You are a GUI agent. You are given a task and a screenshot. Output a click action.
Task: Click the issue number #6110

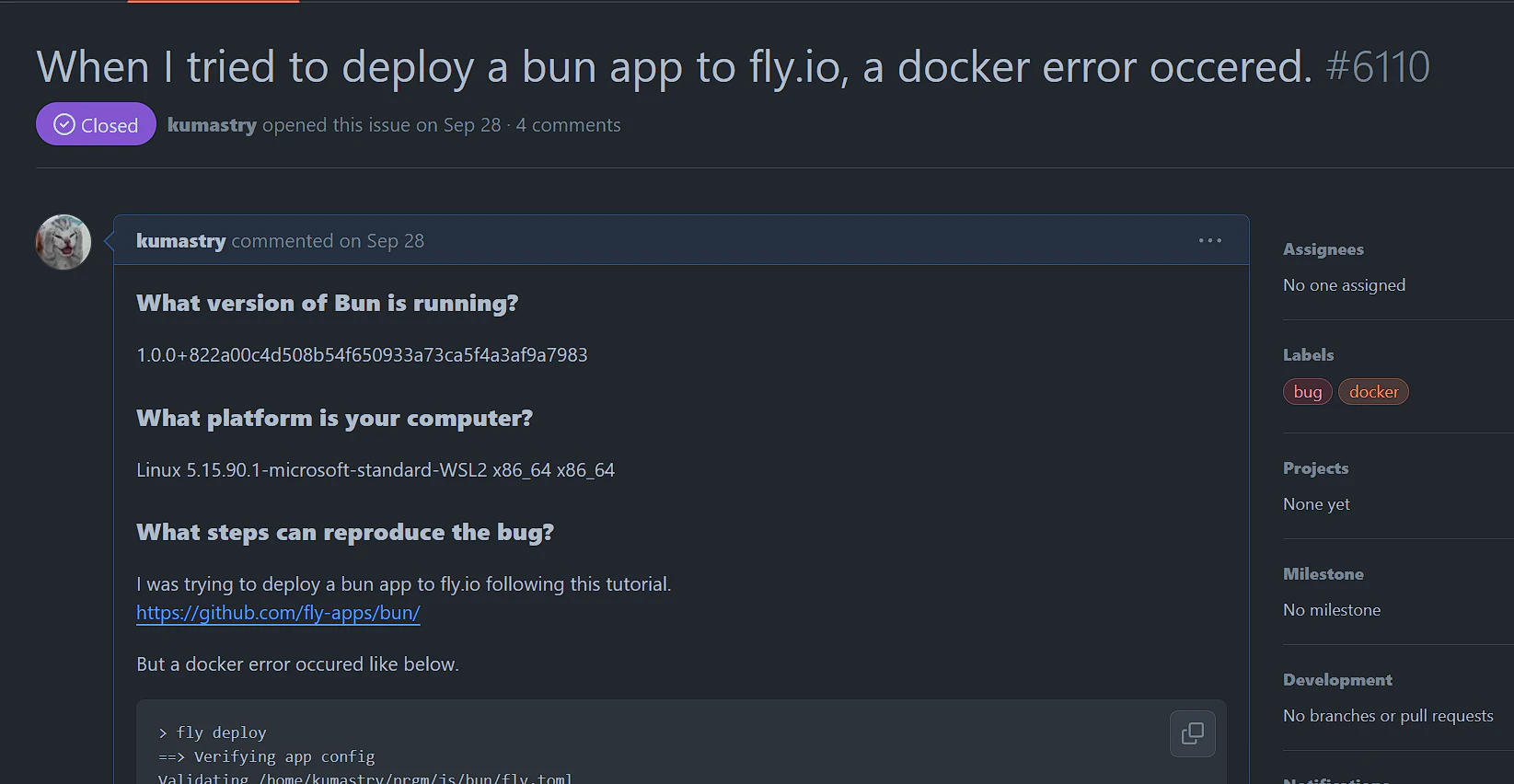click(x=1378, y=67)
